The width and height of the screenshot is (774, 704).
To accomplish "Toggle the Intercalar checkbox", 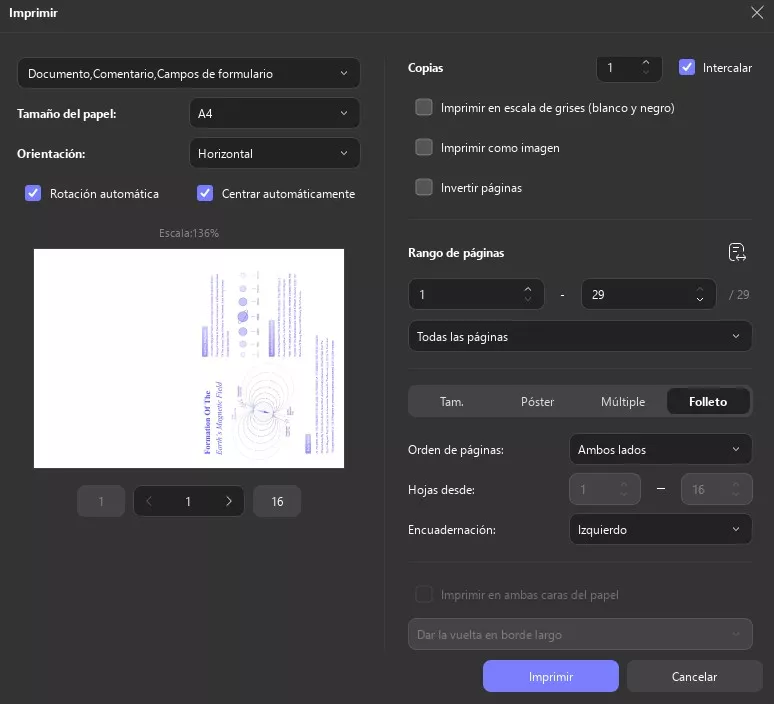I will pyautogui.click(x=687, y=67).
